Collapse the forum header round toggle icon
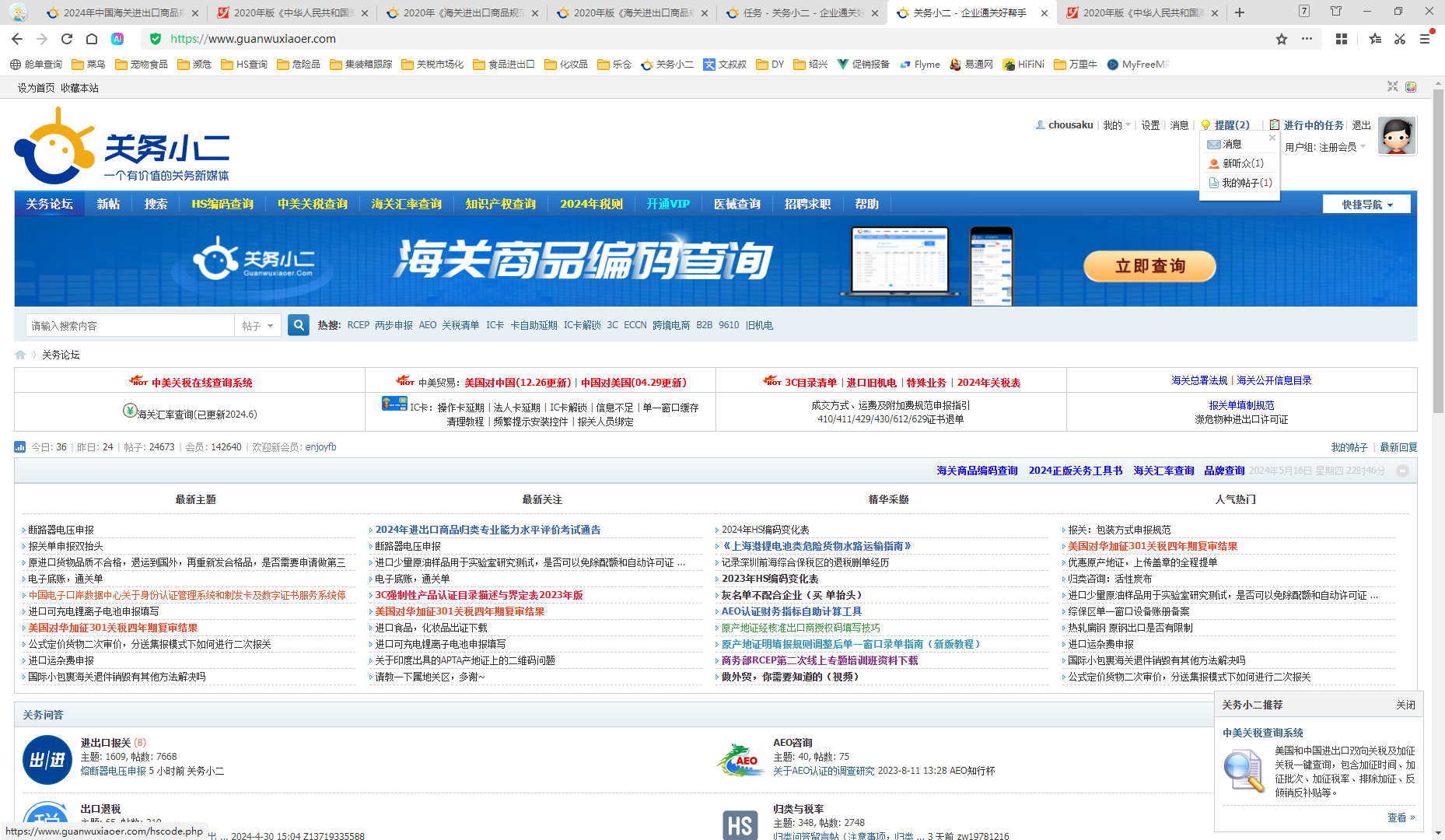 [1403, 471]
